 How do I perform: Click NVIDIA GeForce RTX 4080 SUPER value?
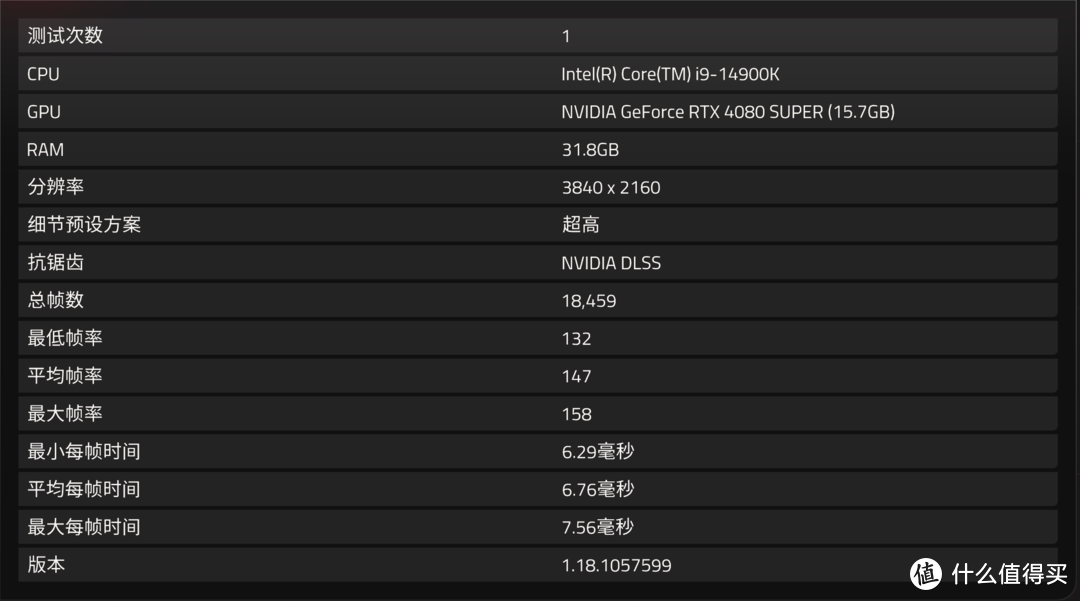tap(728, 112)
